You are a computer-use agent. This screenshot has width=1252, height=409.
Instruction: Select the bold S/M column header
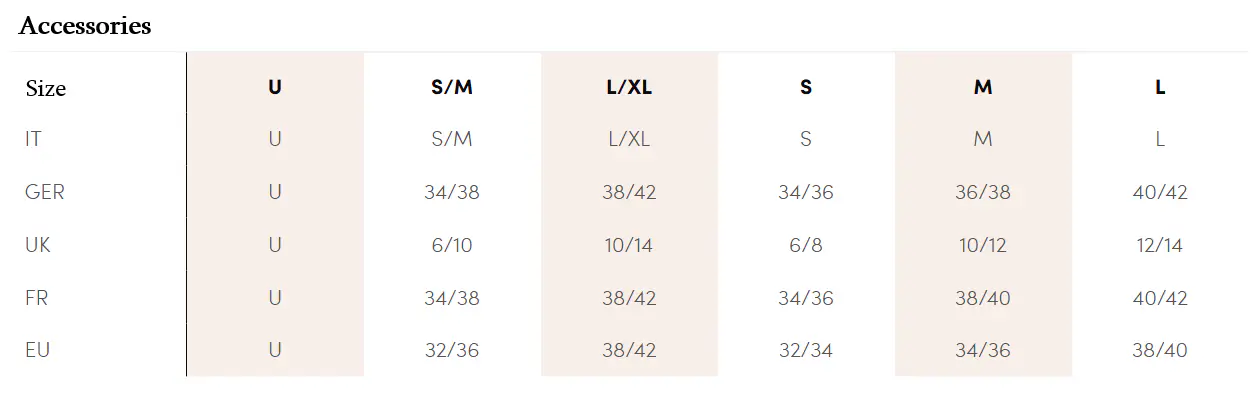tap(452, 87)
